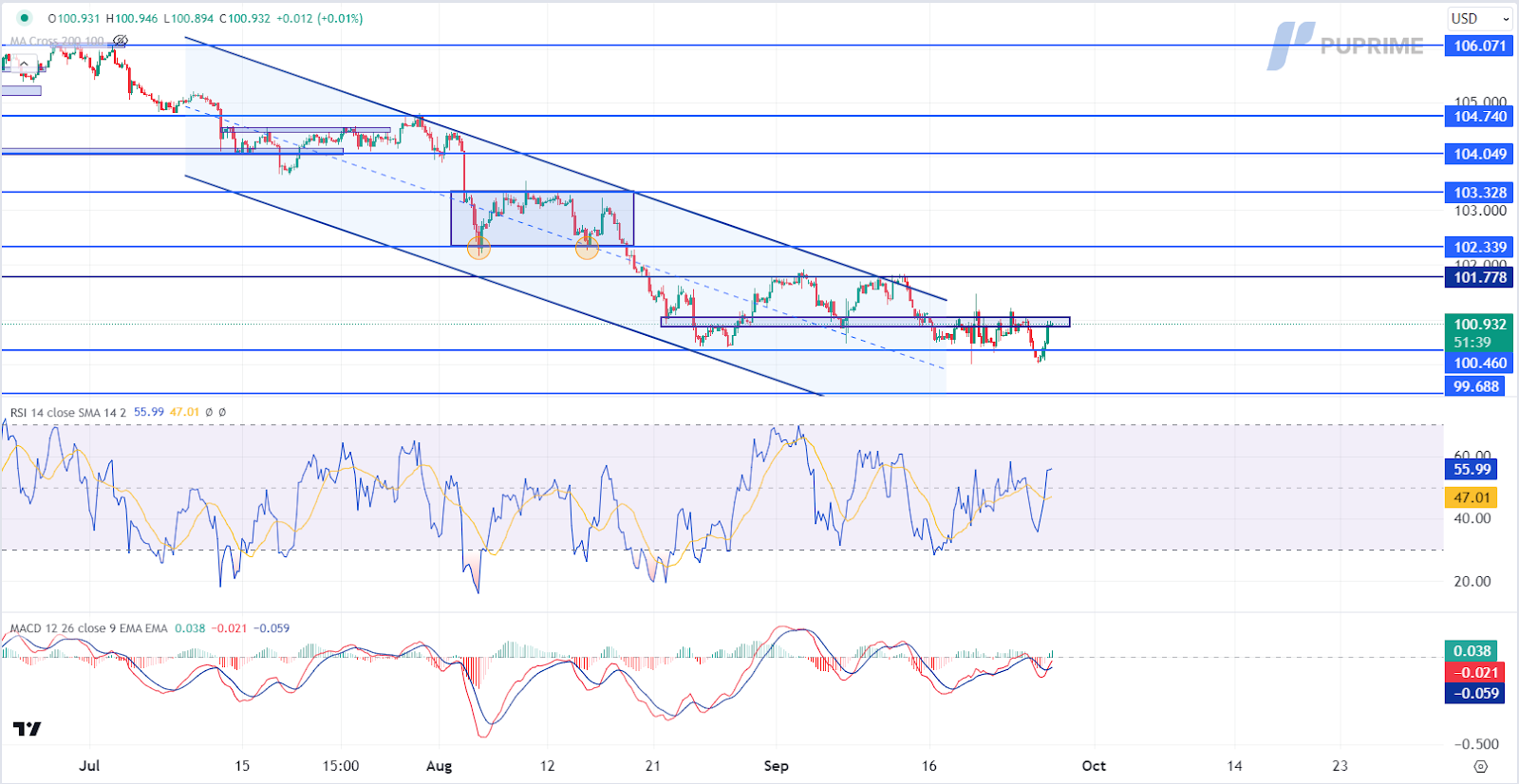Screen dimensions: 1519x784
Task: Click the high price value H100.946
Action: 132,18
